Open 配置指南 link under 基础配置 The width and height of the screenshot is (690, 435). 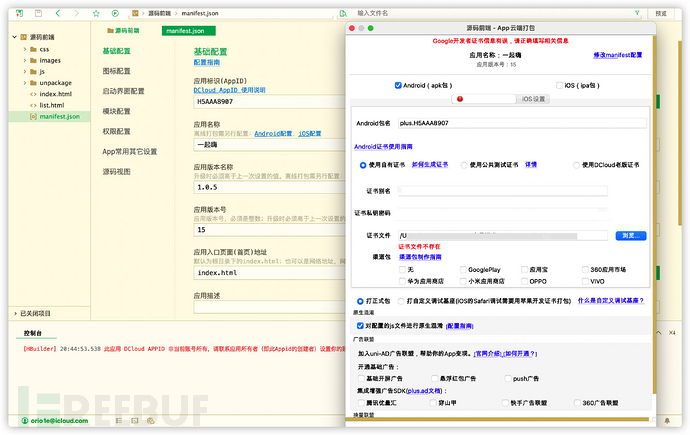[206, 62]
